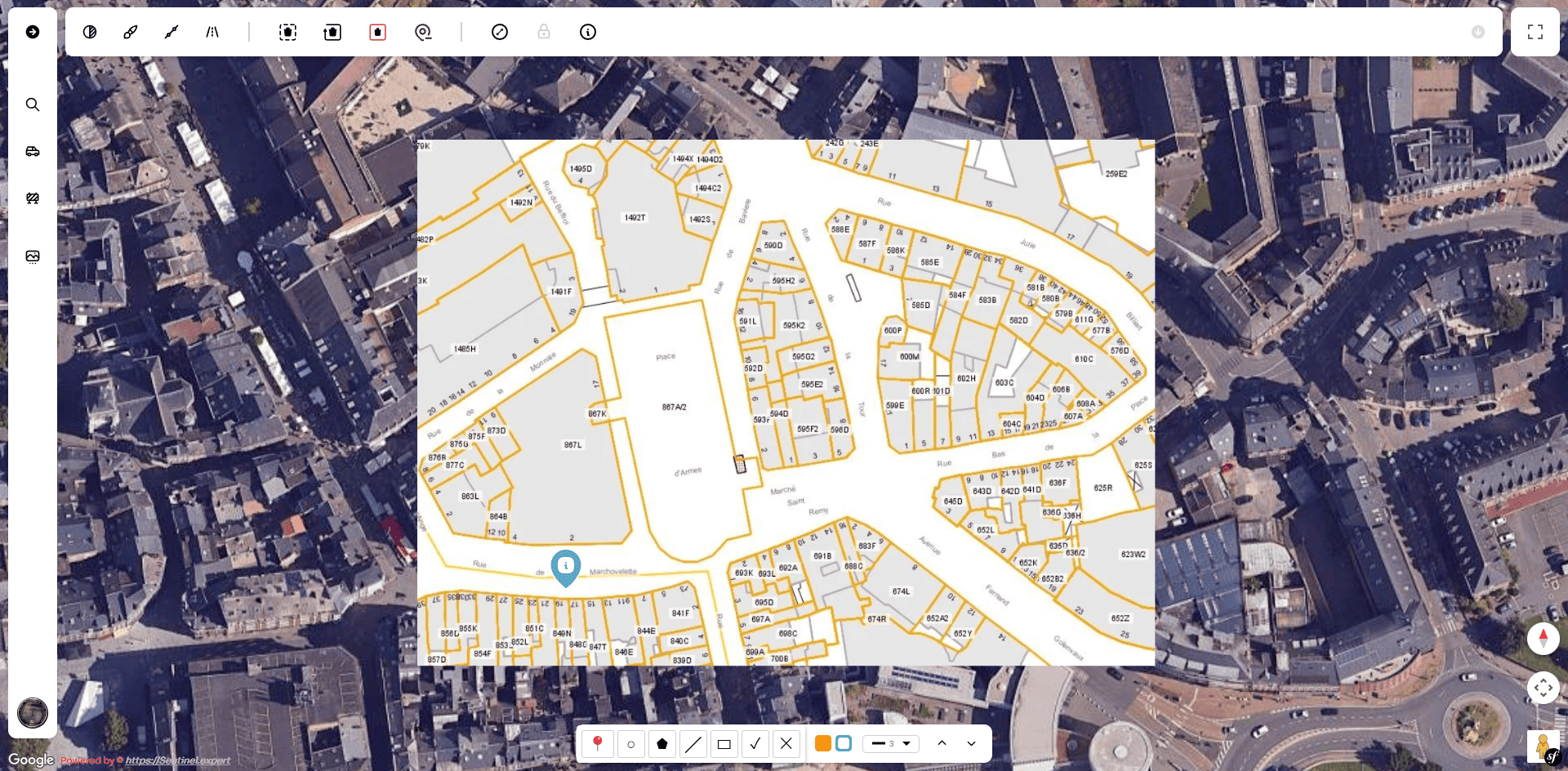The width and height of the screenshot is (1568, 771).
Task: Select the line drawing tool
Action: pyautogui.click(x=693, y=743)
